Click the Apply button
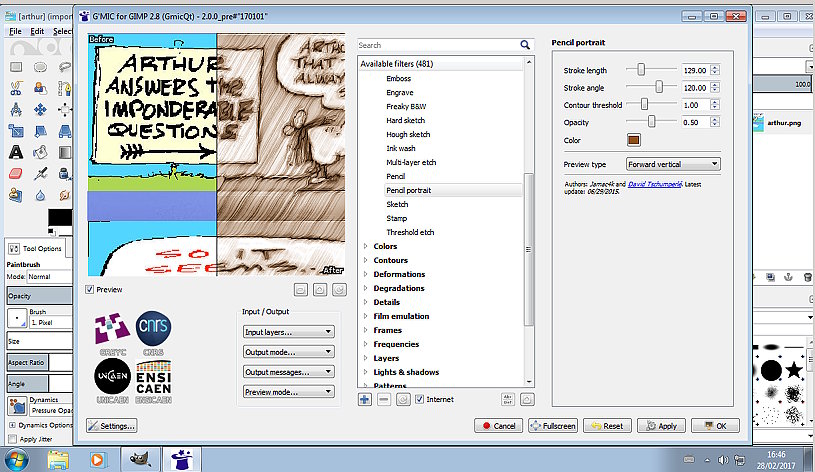Screen dimensions: 815x472 point(661,426)
